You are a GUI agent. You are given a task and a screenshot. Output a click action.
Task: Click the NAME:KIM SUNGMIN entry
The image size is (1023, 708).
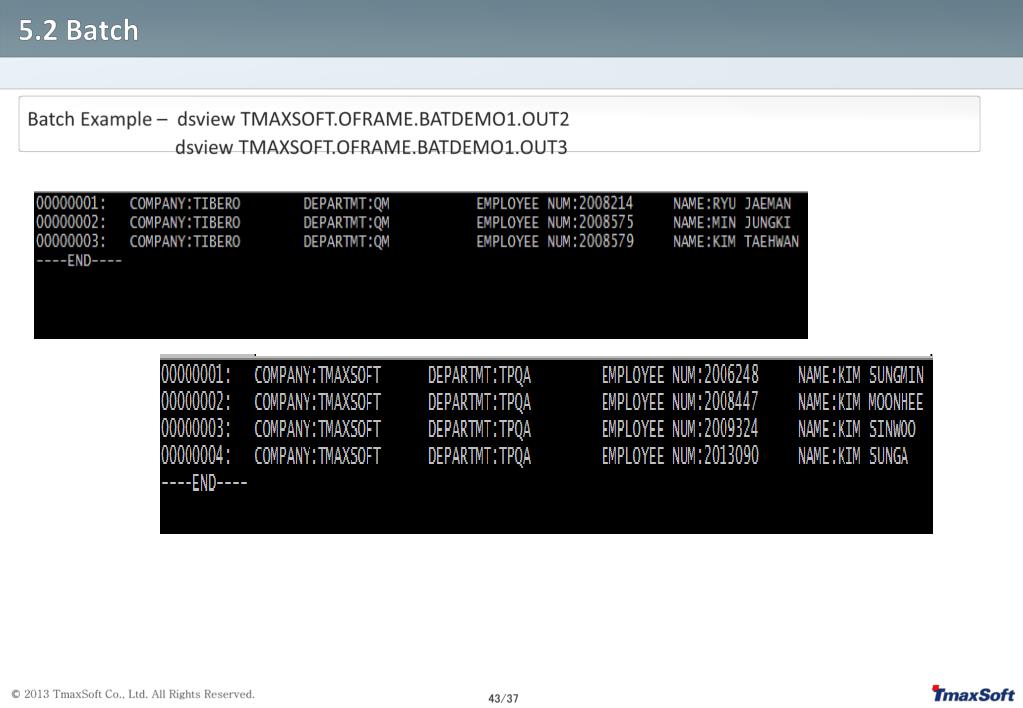click(x=861, y=375)
